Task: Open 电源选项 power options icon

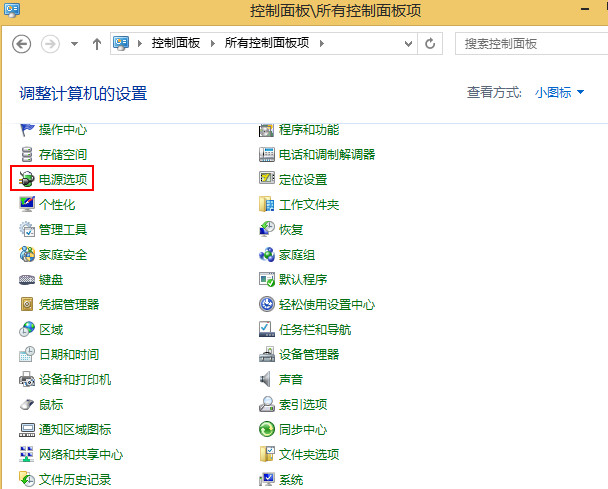Action: click(x=28, y=180)
